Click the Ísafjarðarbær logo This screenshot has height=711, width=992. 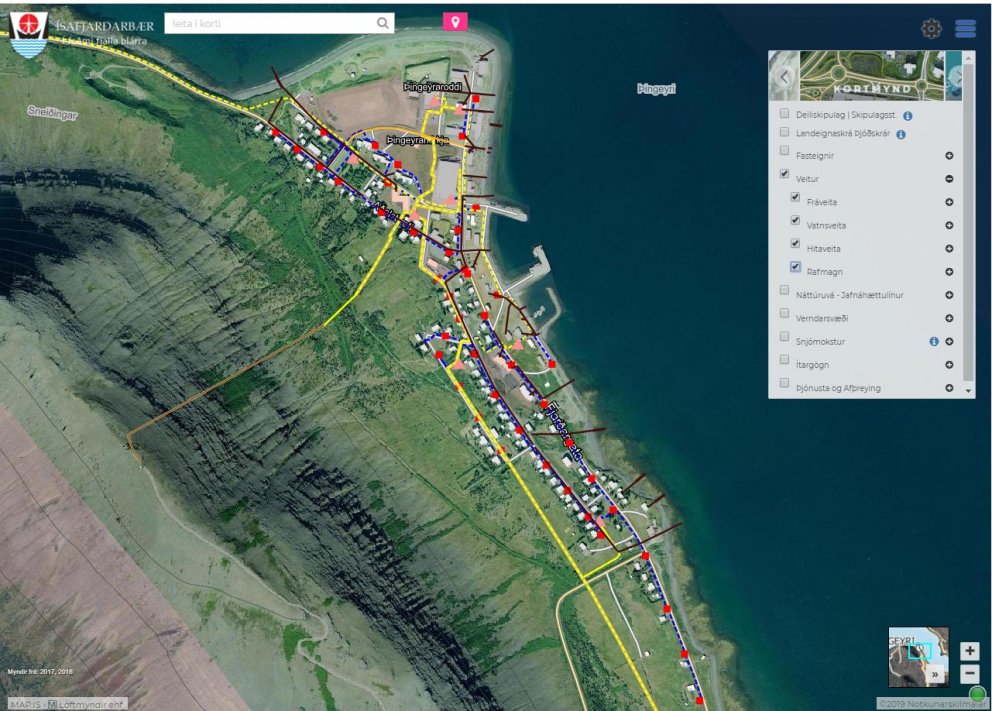(x=28, y=32)
